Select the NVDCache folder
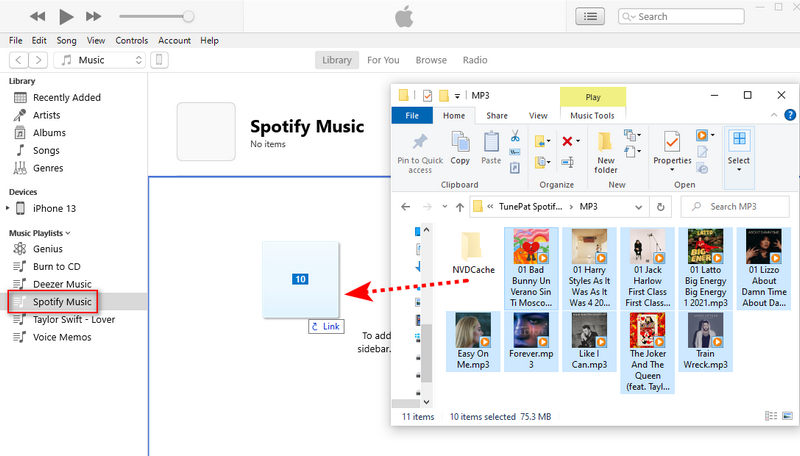This screenshot has height=456, width=800. [x=473, y=254]
